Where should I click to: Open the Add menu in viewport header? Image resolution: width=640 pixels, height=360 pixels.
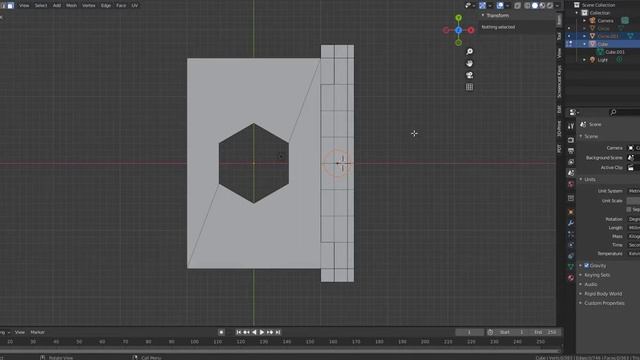point(57,5)
